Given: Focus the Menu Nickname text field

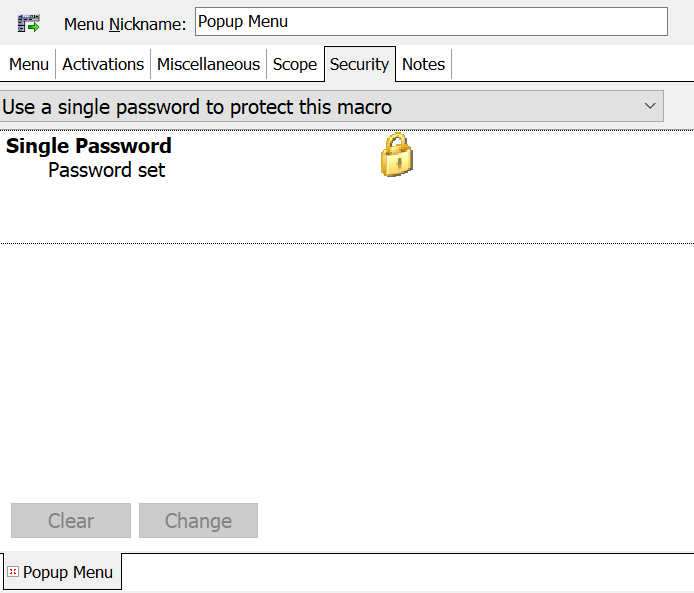Looking at the screenshot, I should pos(430,21).
